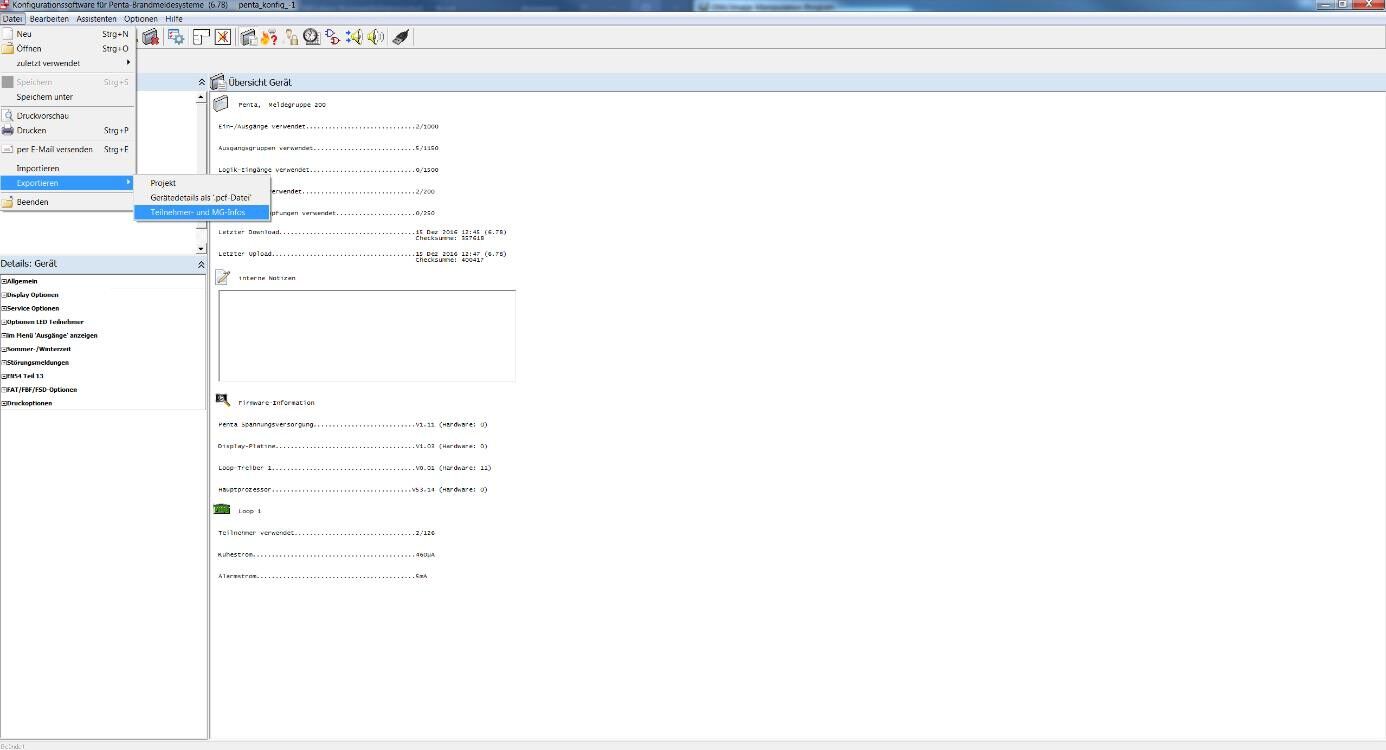Expand the Sommer-/Winterzeit section
The width and height of the screenshot is (1386, 750).
(x=4, y=349)
